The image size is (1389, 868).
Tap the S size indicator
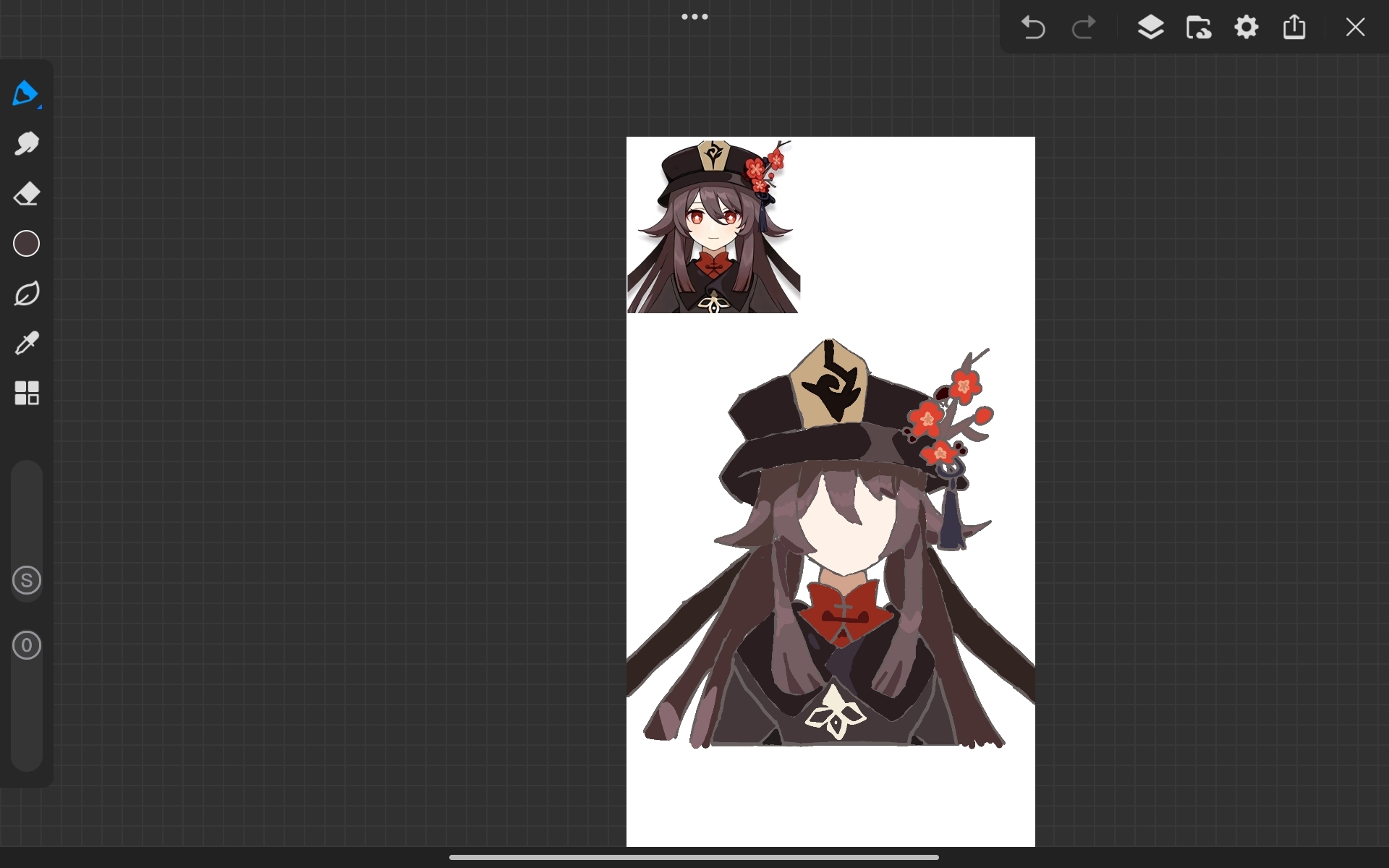click(27, 580)
